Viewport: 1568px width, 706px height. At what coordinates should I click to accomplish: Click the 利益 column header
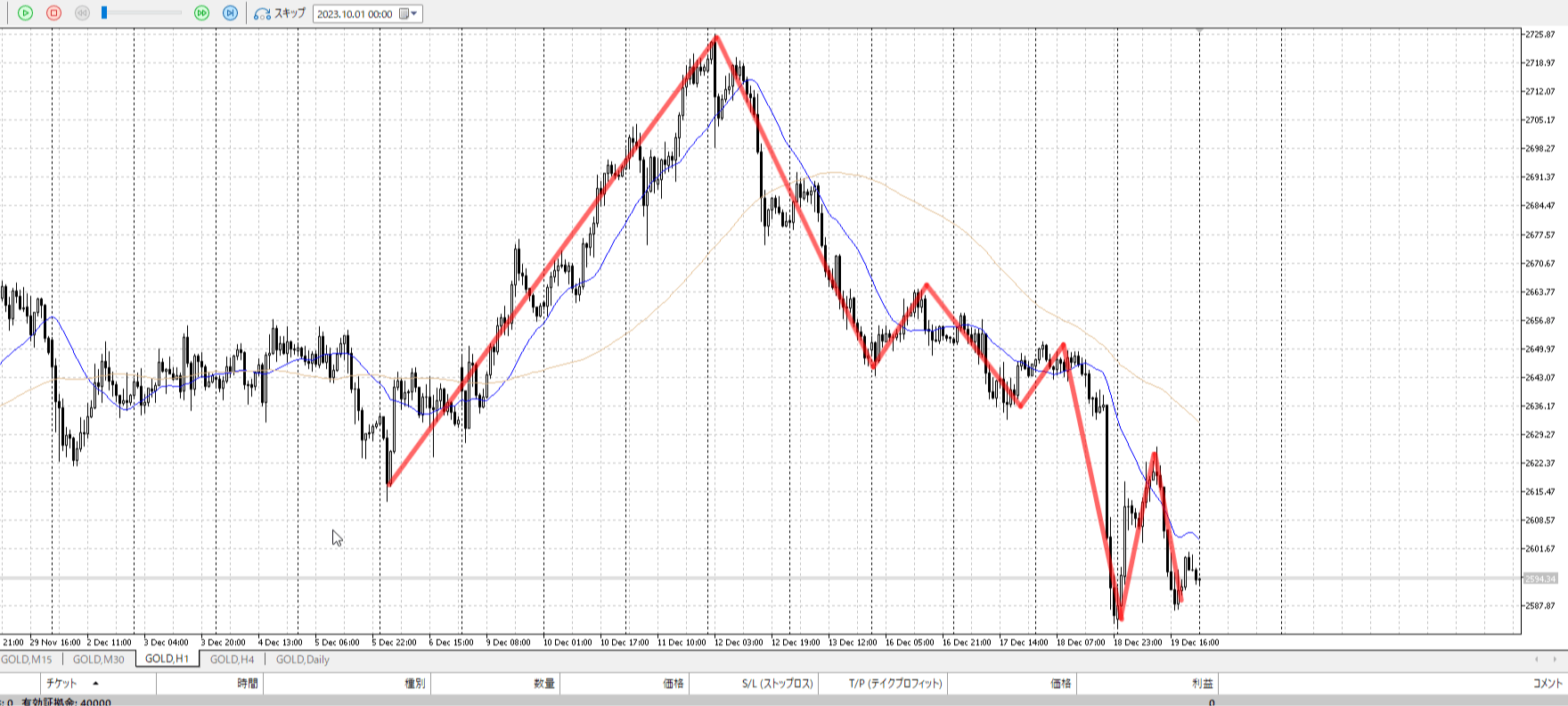tap(1202, 684)
